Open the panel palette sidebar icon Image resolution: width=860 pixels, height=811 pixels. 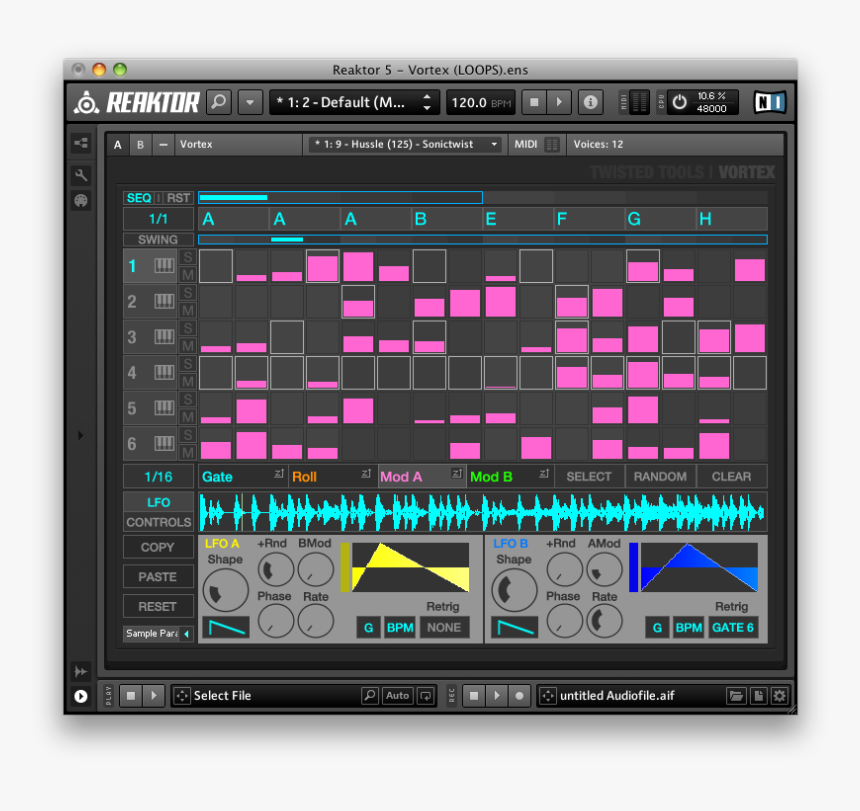click(81, 201)
